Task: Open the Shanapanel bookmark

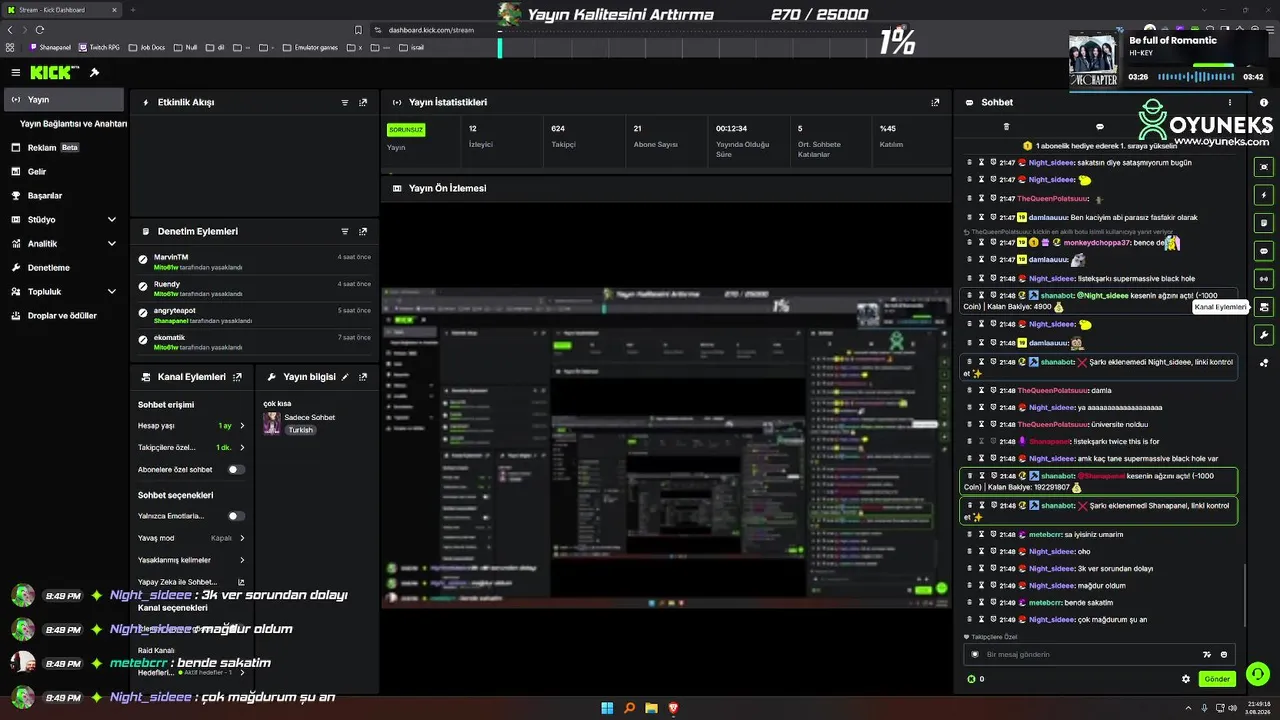Action: 51,47
